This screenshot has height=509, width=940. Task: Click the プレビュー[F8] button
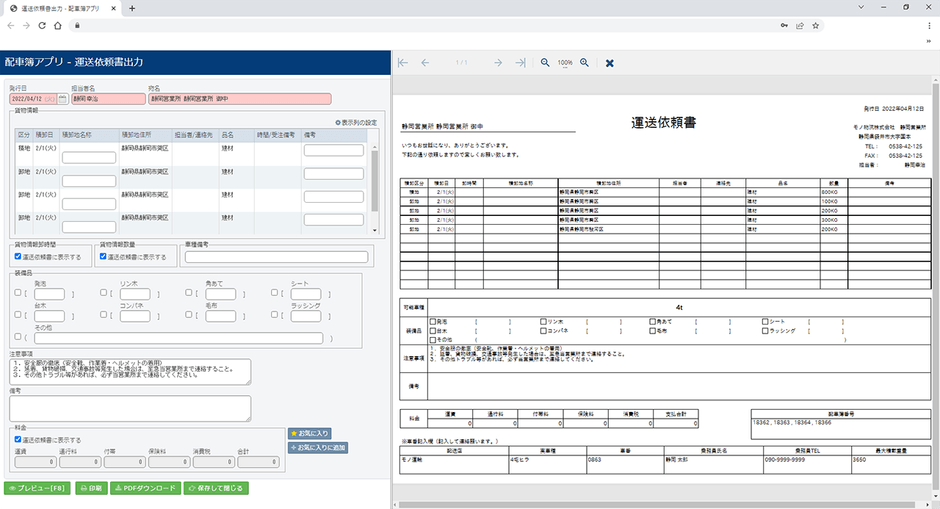[37, 489]
